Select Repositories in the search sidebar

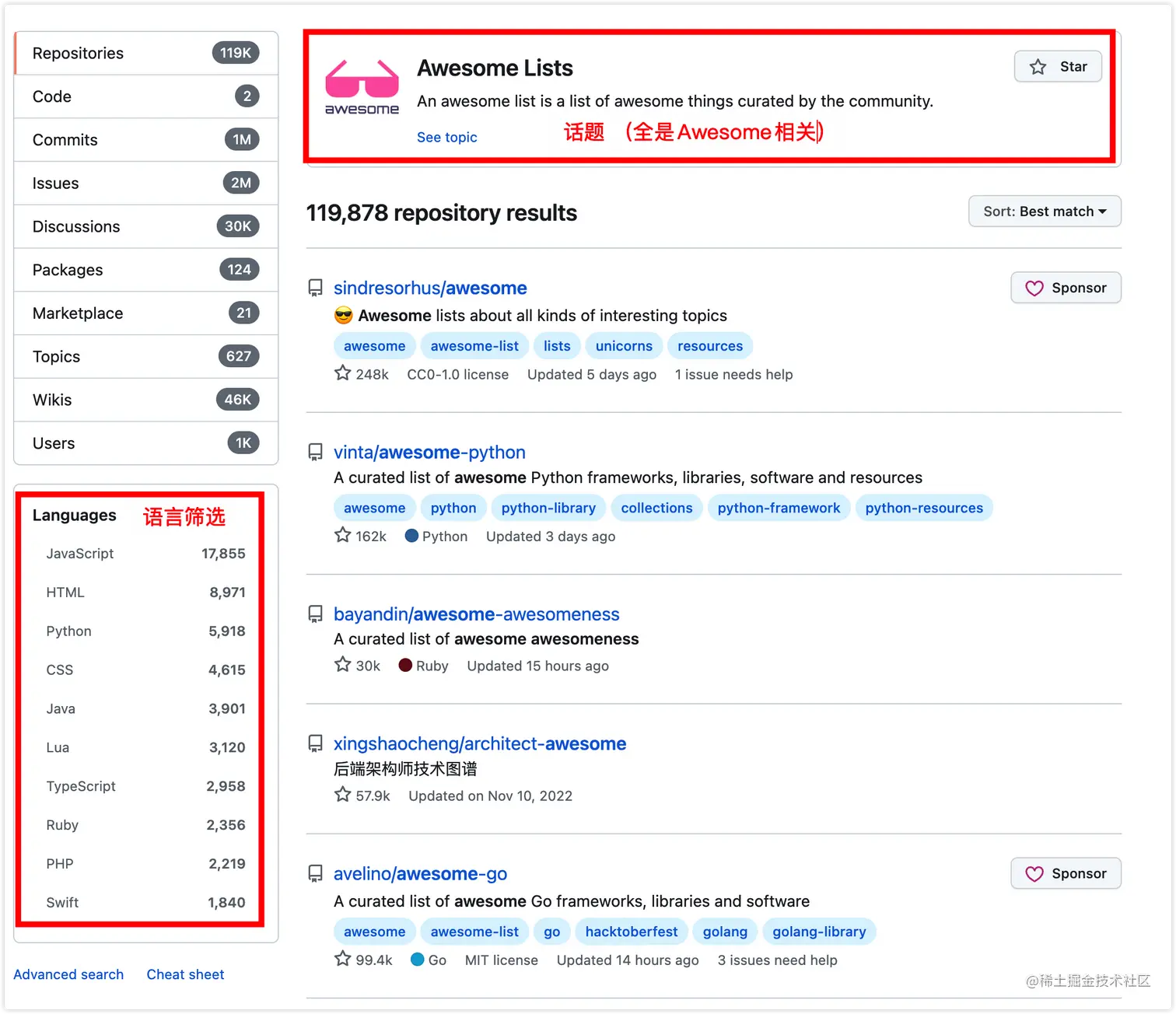point(146,54)
